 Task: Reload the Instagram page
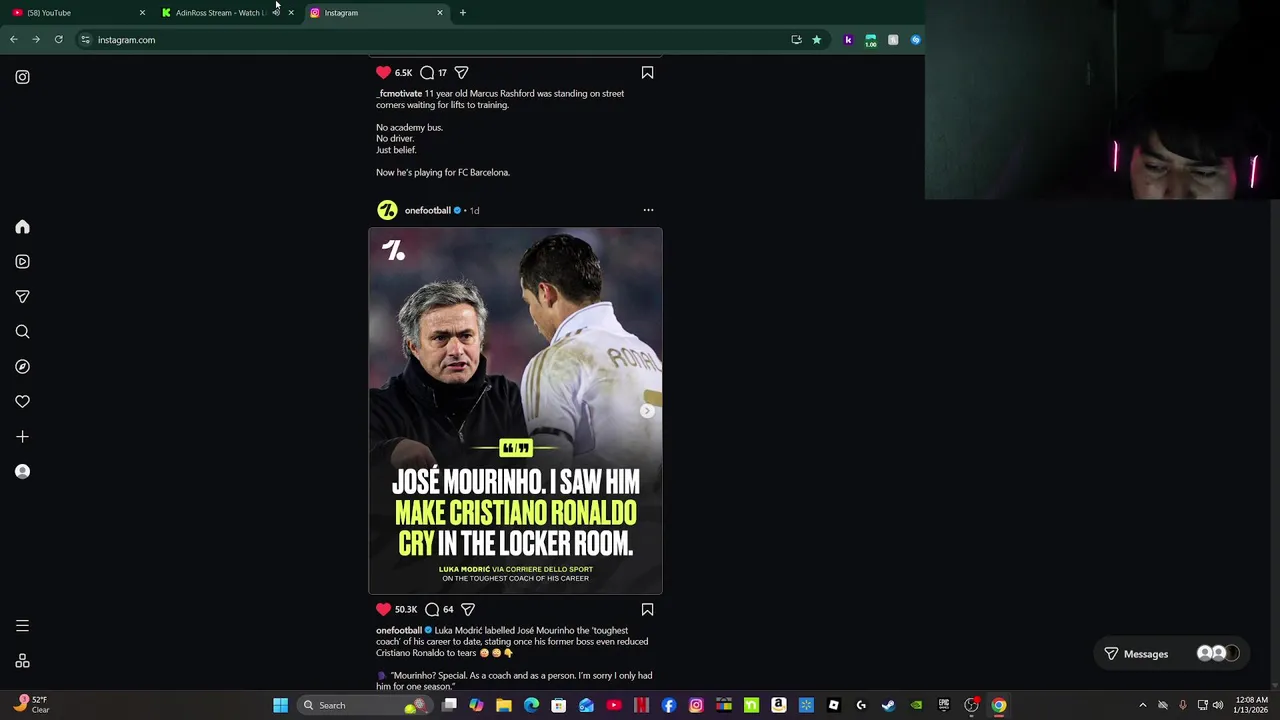pos(59,40)
